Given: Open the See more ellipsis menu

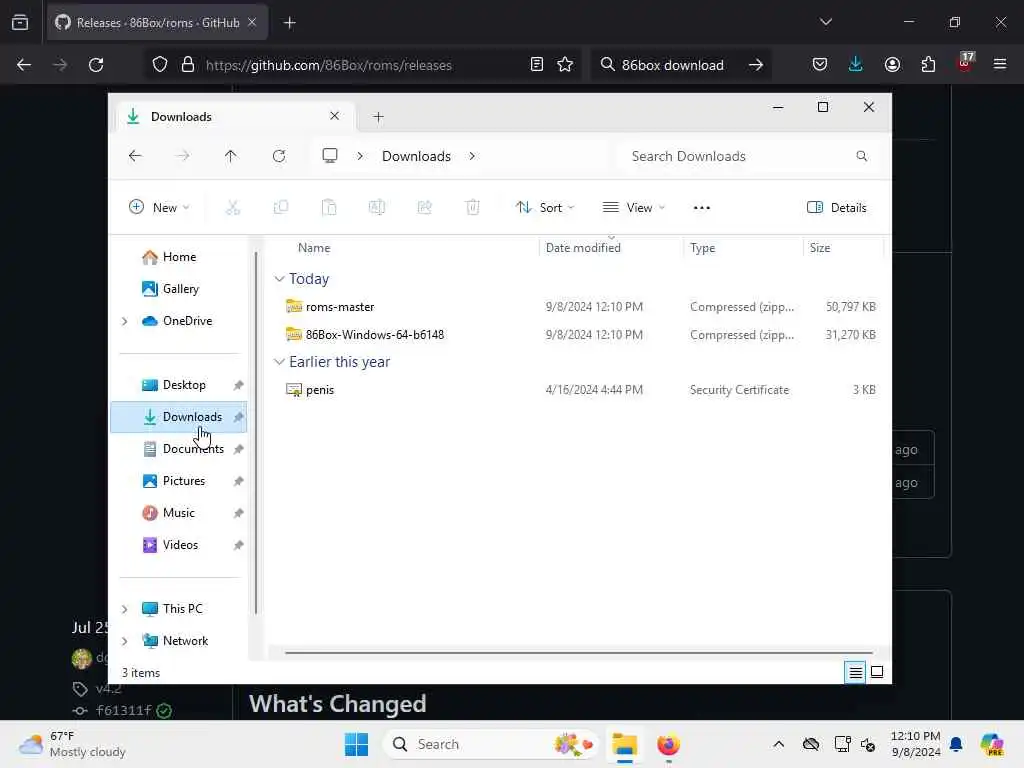Looking at the screenshot, I should point(701,208).
